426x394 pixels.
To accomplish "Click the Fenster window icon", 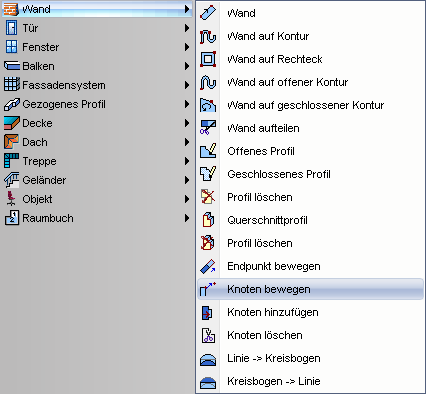I will pyautogui.click(x=11, y=47).
